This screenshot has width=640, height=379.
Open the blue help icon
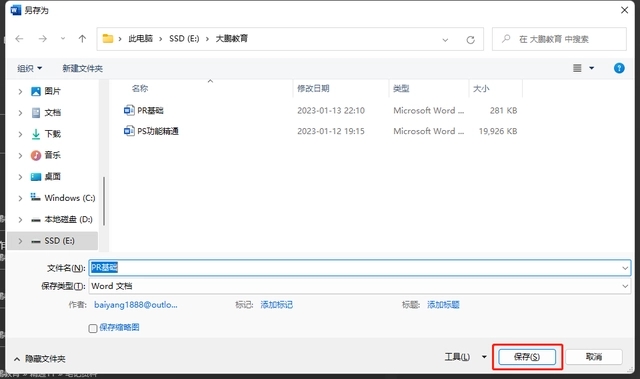[619, 68]
